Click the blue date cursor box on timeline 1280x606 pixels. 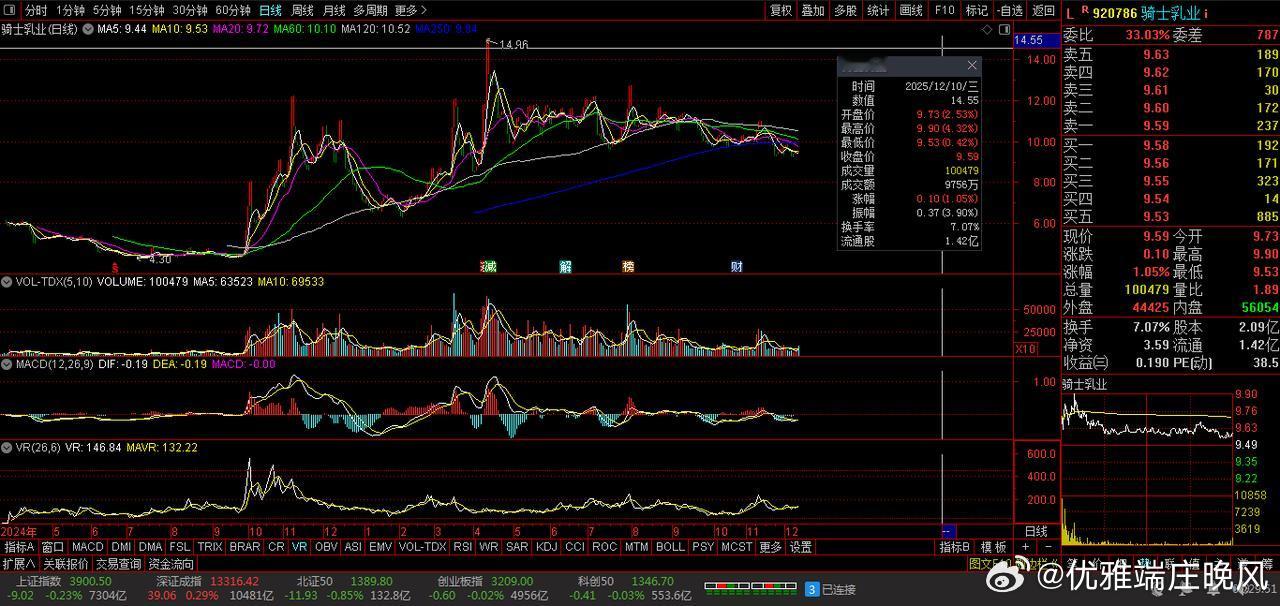949,531
